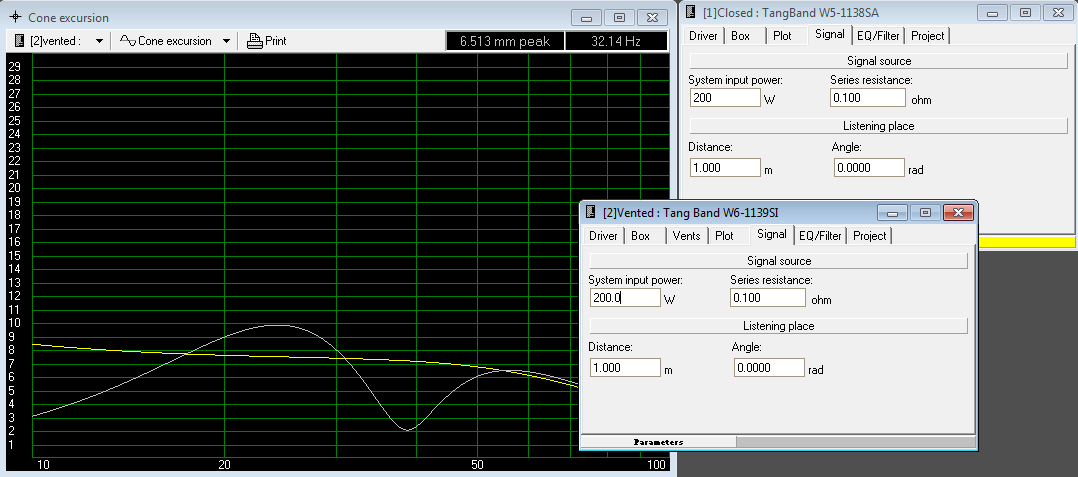Image resolution: width=1078 pixels, height=477 pixels.
Task: Open Box tab in Closed TangBand window
Action: (740, 36)
